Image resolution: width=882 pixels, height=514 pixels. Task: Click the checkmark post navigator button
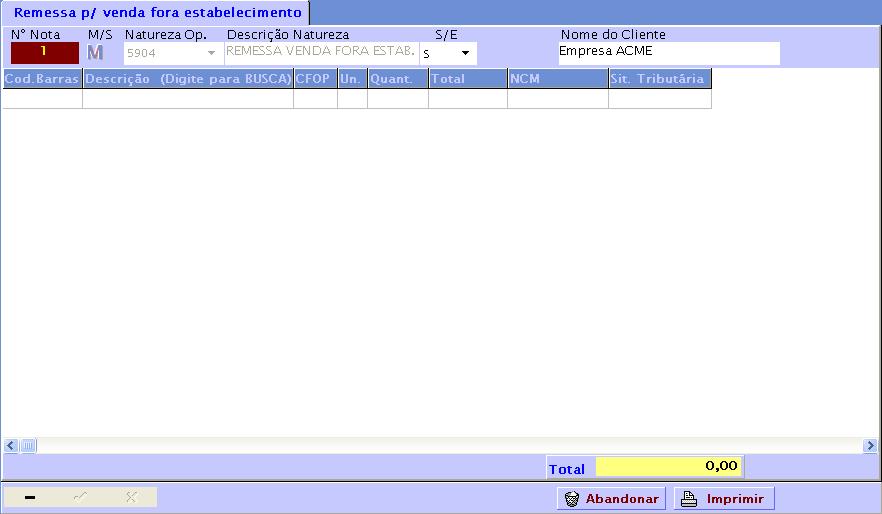click(x=80, y=498)
